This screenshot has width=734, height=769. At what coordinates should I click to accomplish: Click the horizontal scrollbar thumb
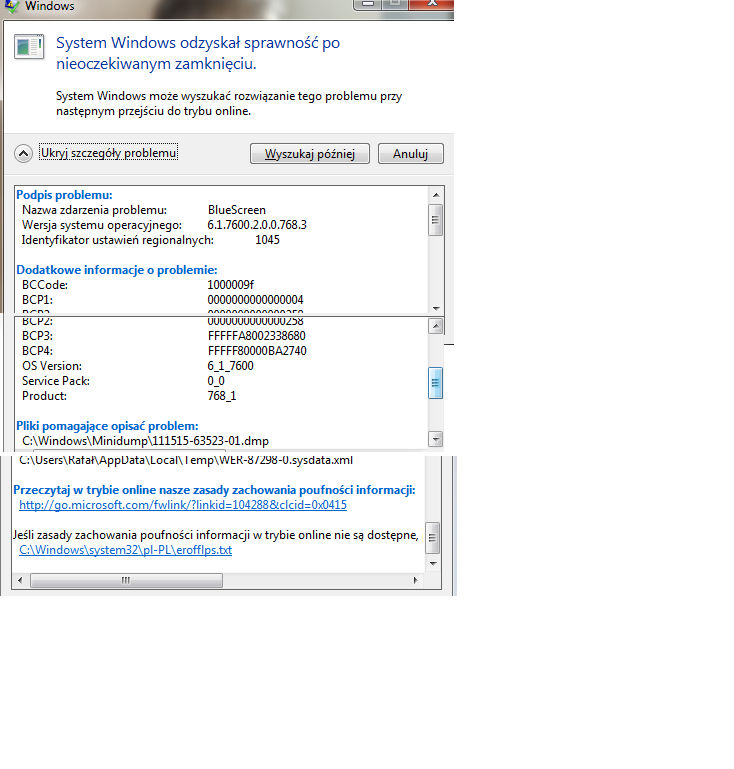(127, 580)
